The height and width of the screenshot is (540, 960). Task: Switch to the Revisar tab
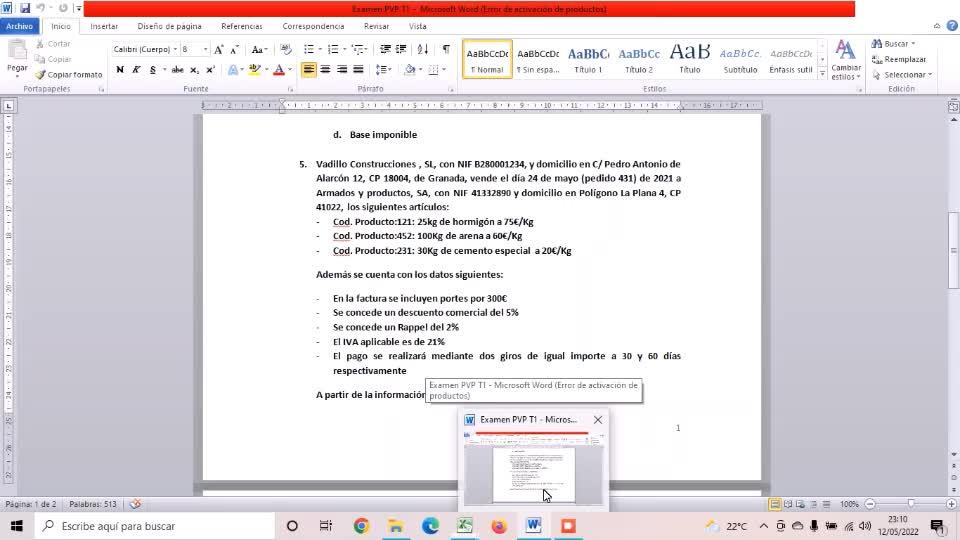(376, 26)
